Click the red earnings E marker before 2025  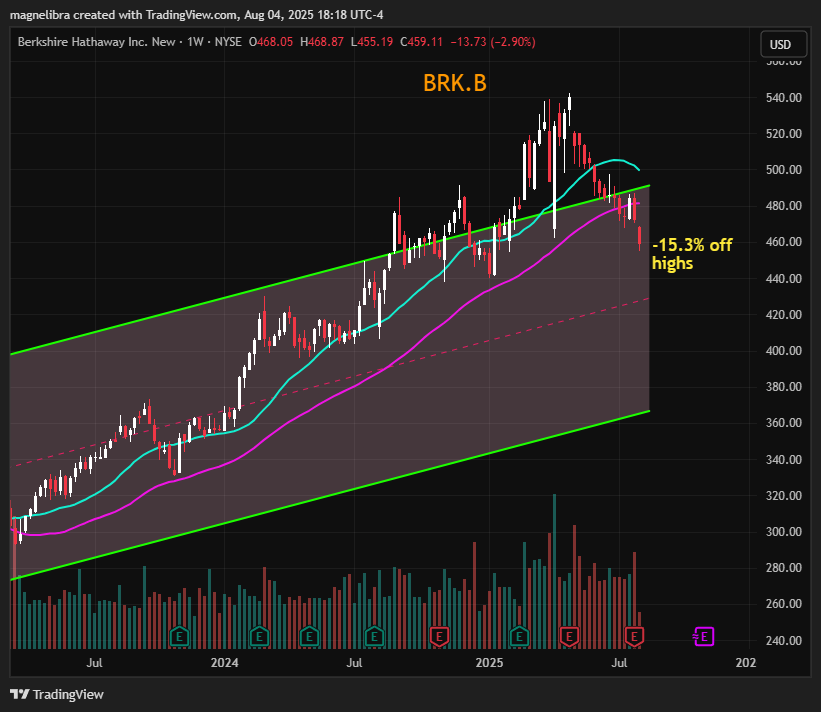click(439, 637)
